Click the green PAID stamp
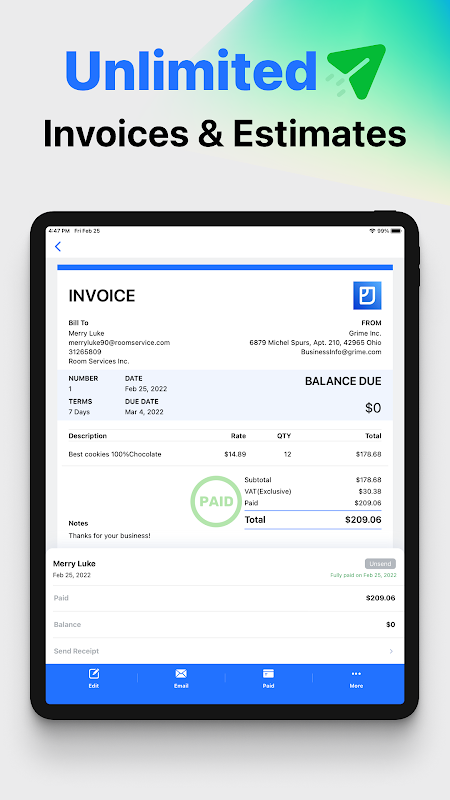 coord(216,501)
